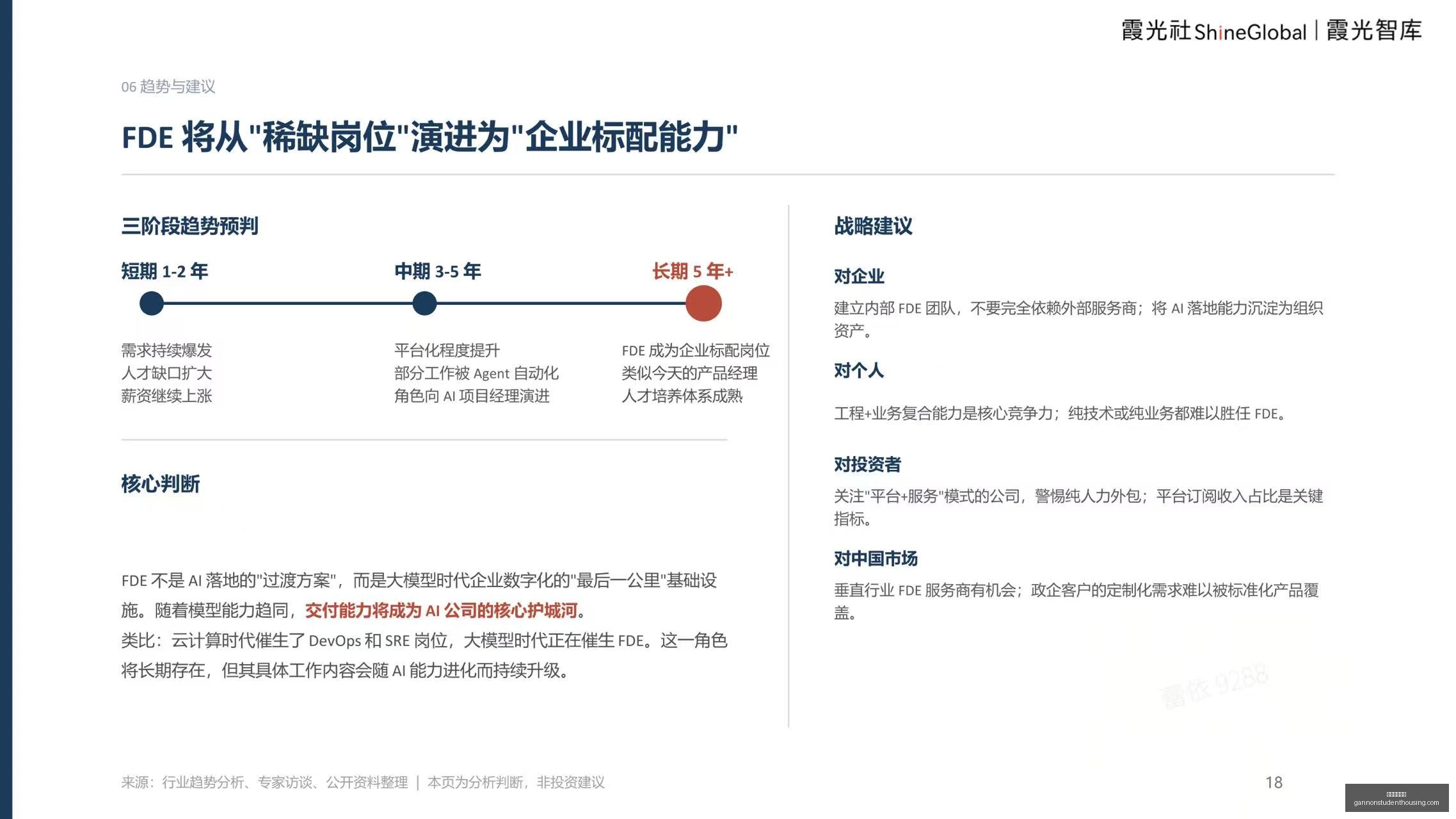Click the text 部分工作被 Agent 自动化
The height and width of the screenshot is (819, 1456).
click(476, 373)
